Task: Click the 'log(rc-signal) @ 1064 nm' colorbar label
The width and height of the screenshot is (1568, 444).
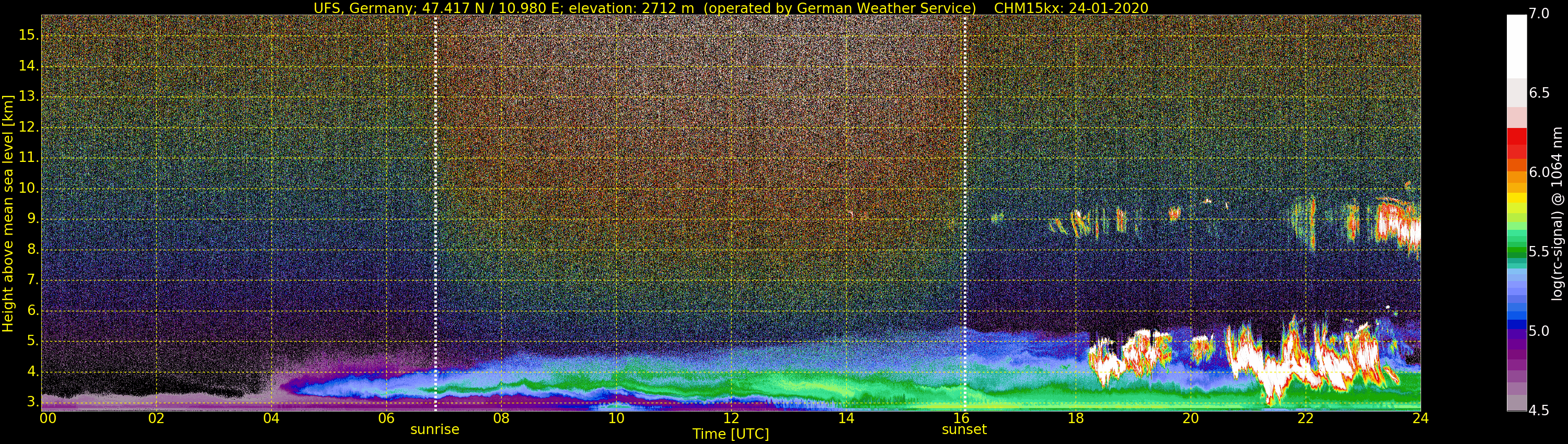Action: (x=1557, y=214)
